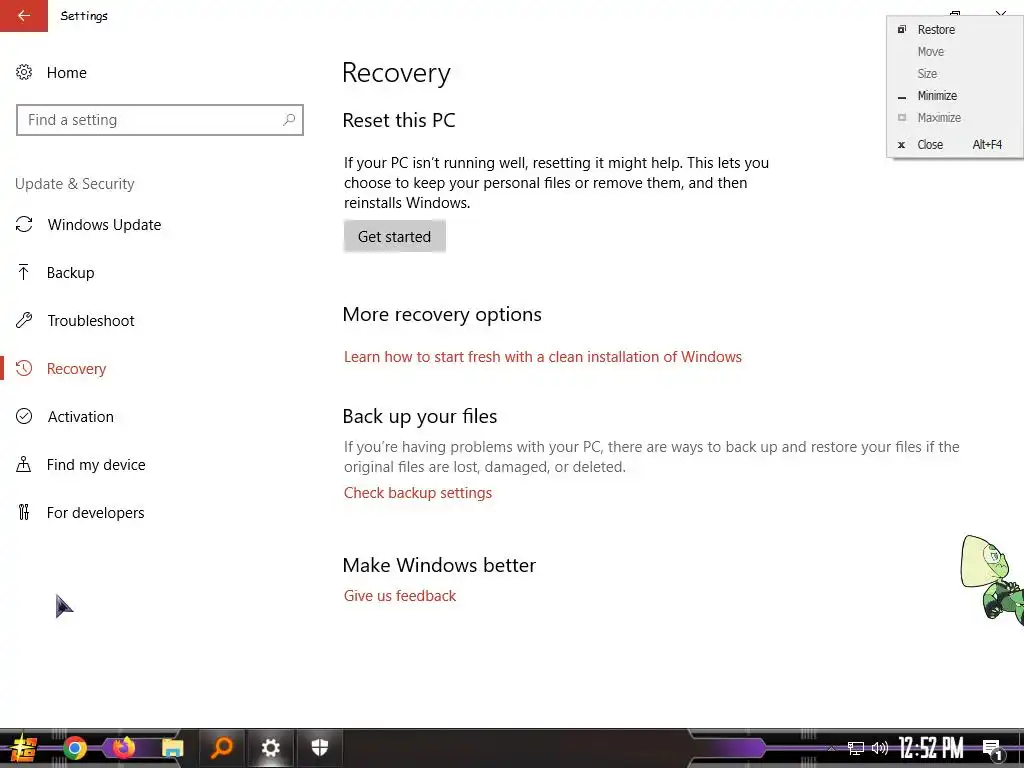1024x768 pixels.
Task: Open the orange search app in taskbar
Action: pos(222,748)
